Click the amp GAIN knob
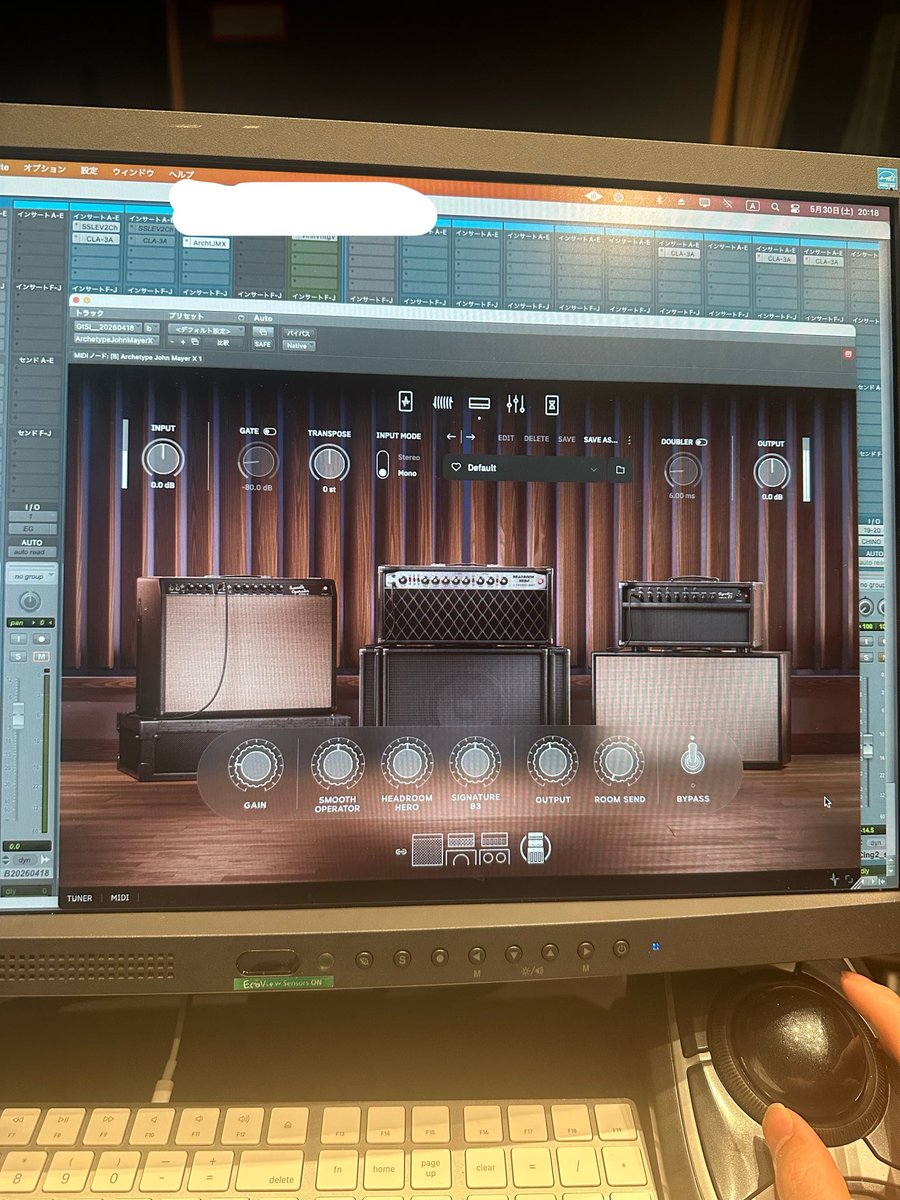Screen dimensions: 900x1200 coord(255,766)
